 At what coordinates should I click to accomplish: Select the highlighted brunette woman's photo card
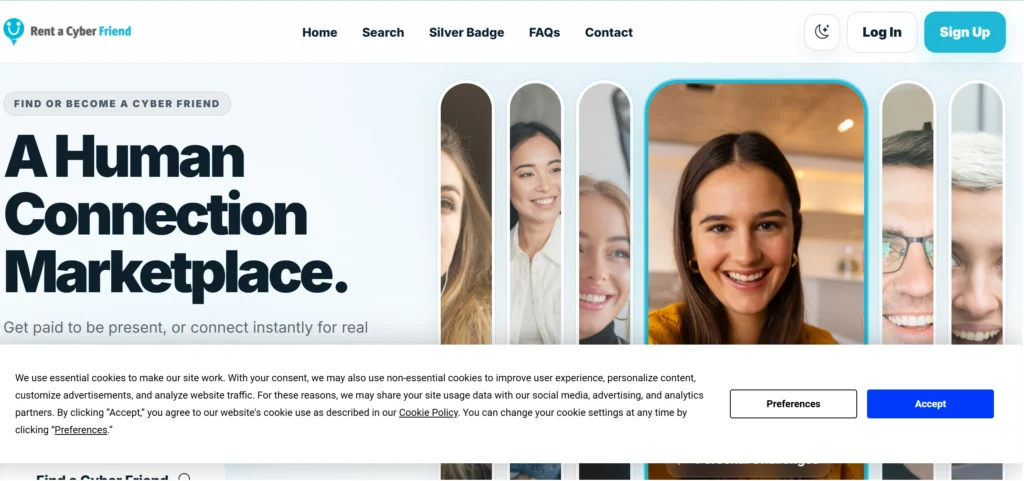pos(756,213)
